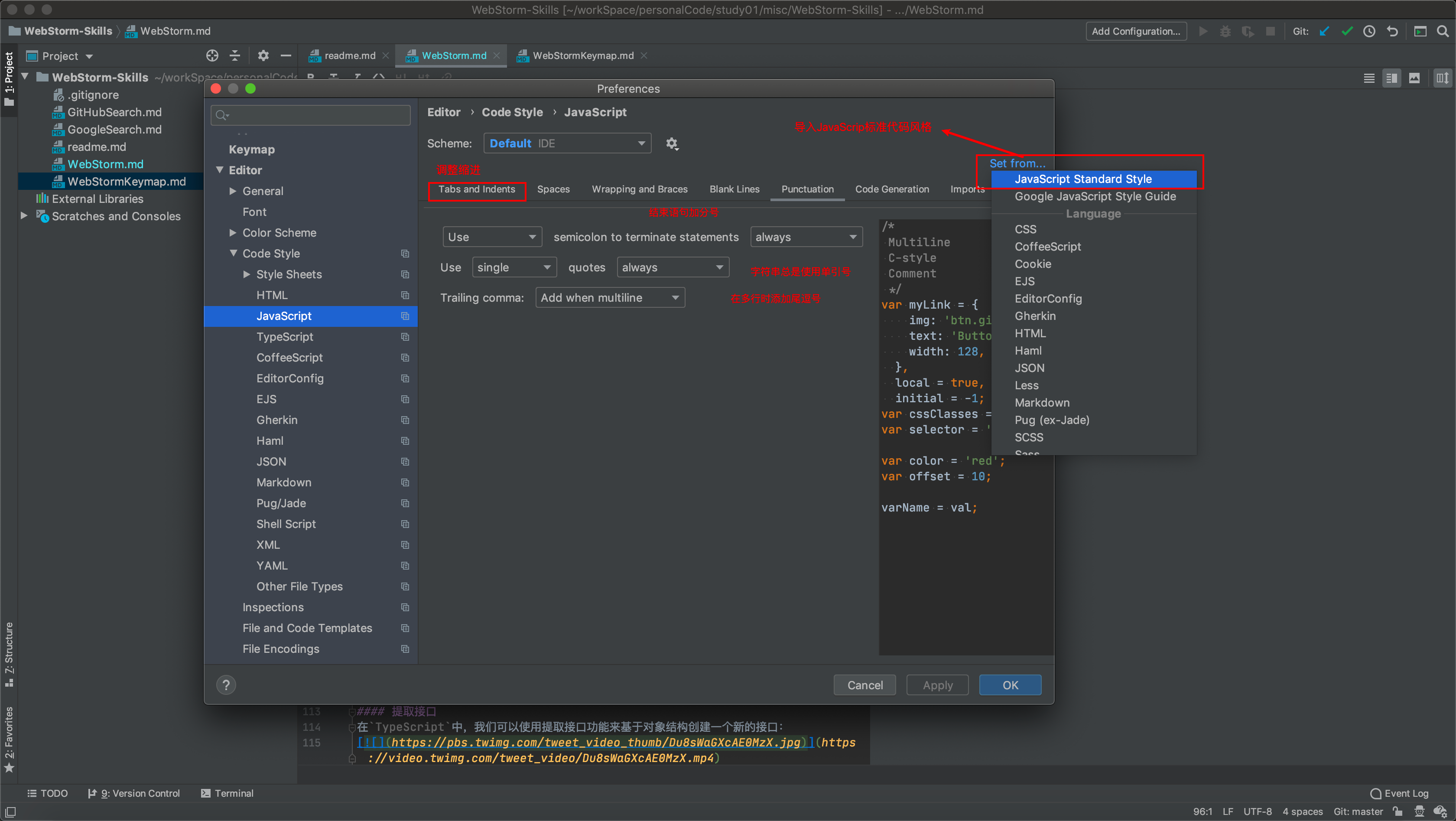Open Search Everywhere magnifier icon
1456x821 pixels.
pyautogui.click(x=1443, y=31)
